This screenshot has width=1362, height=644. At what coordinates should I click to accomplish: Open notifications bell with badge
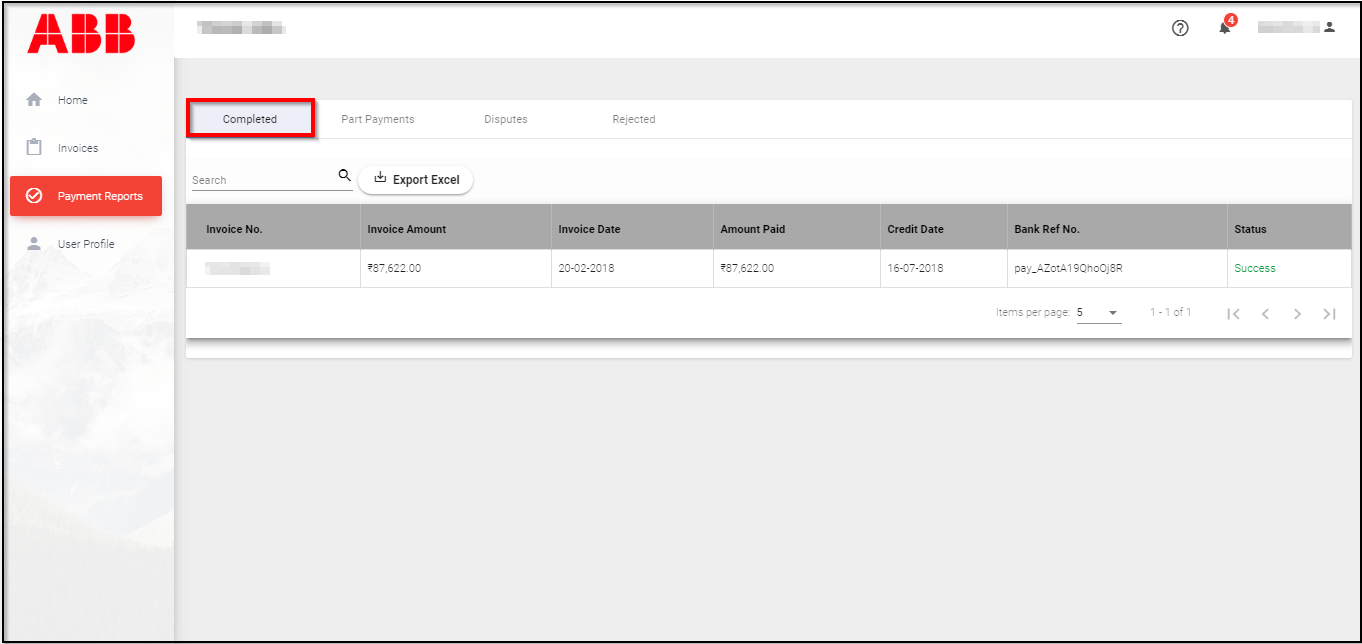[x=1225, y=28]
